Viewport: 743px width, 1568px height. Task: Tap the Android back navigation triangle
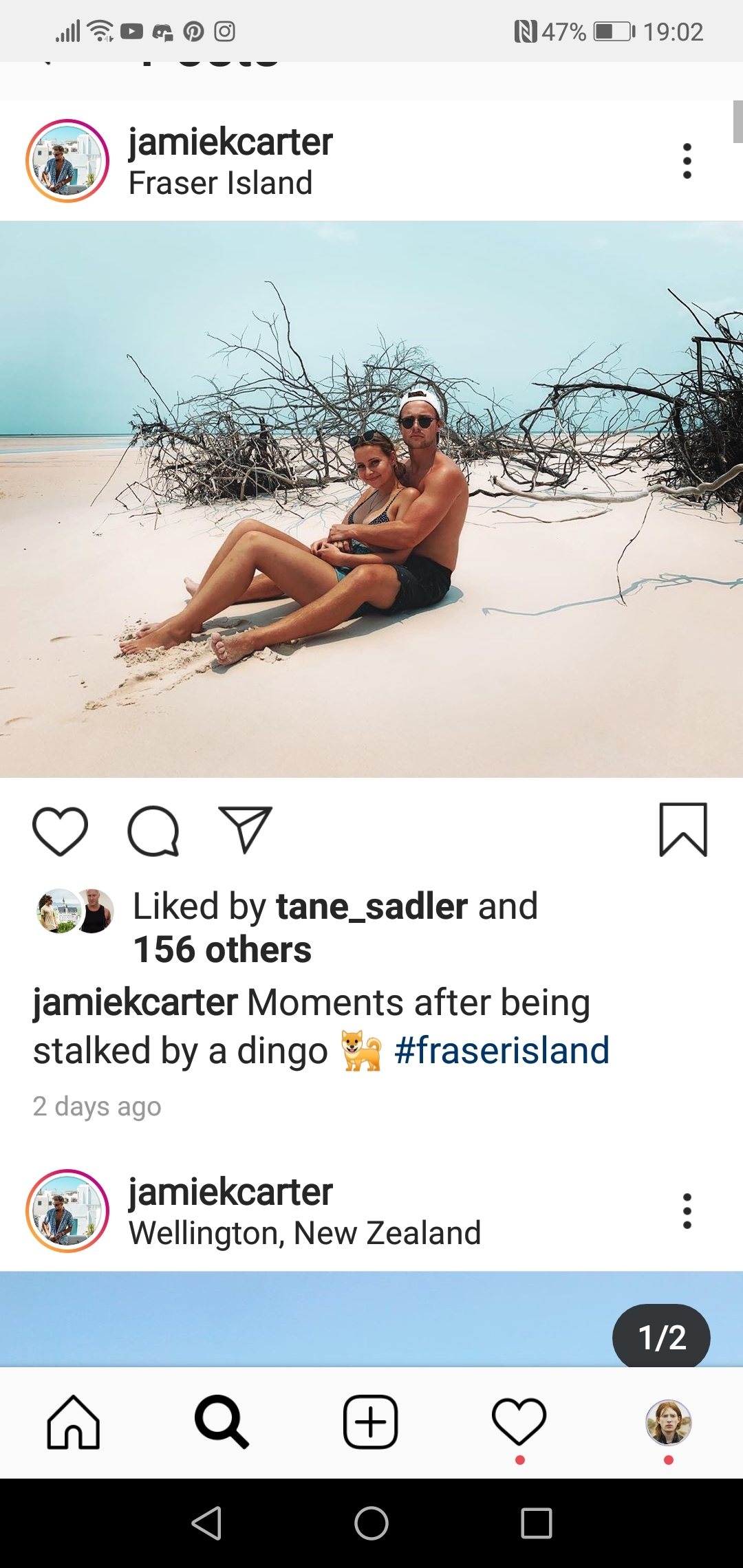[206, 1523]
